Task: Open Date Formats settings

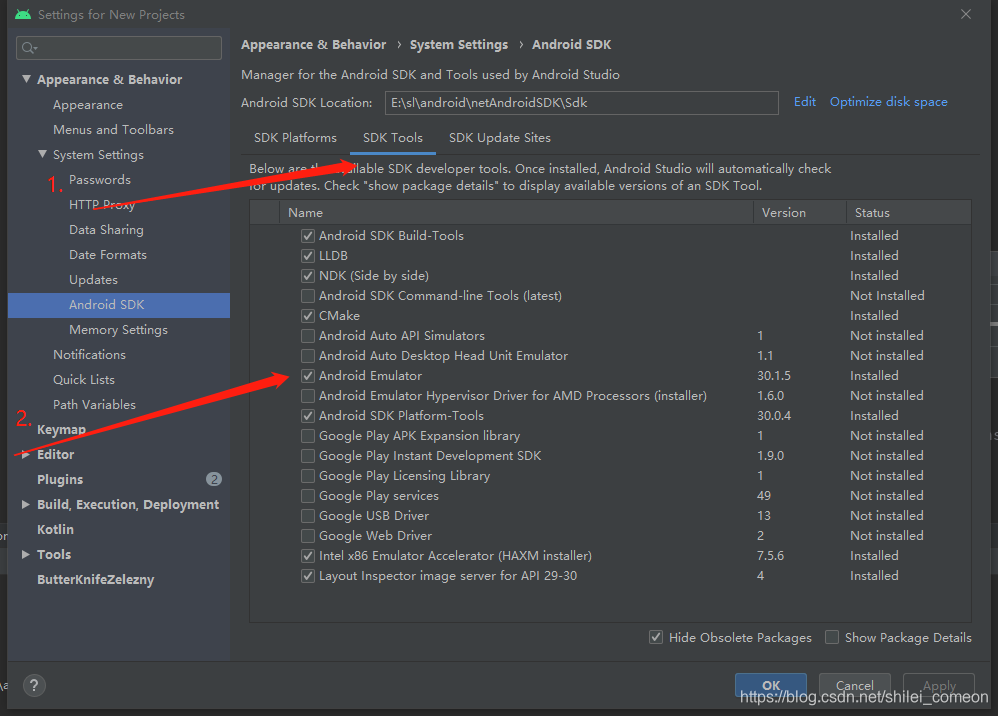Action: [108, 255]
